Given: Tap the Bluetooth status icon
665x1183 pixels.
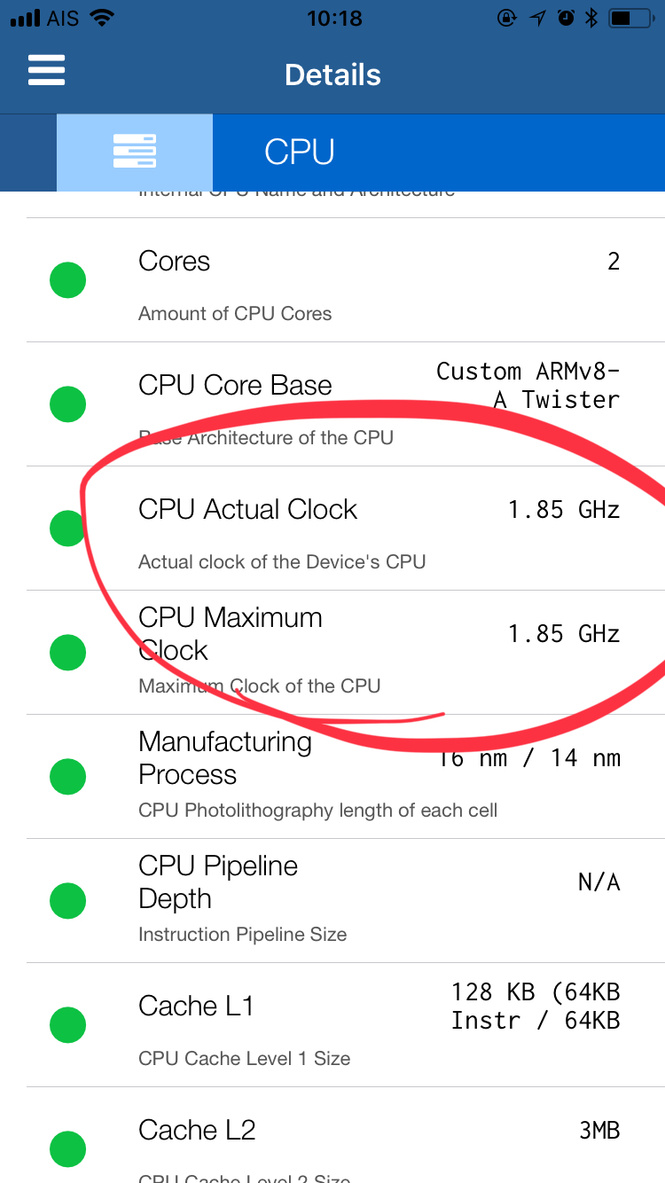Looking at the screenshot, I should [591, 18].
